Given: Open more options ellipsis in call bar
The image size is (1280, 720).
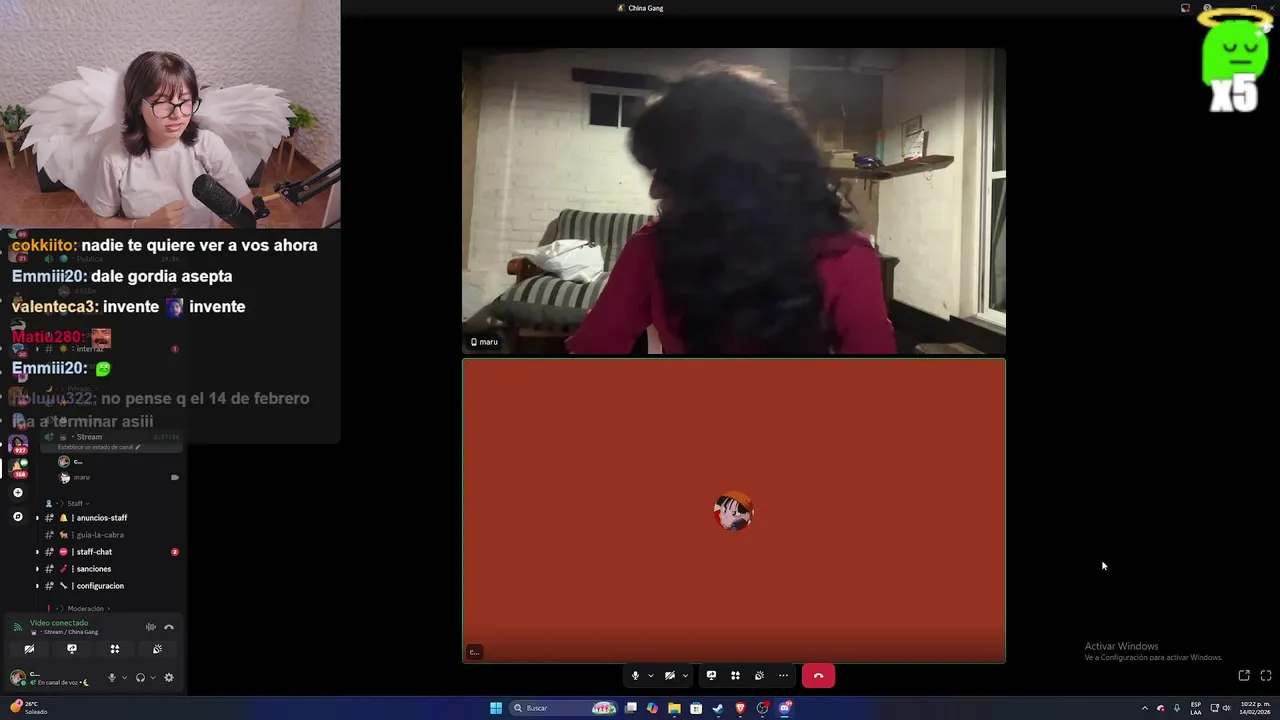Looking at the screenshot, I should point(783,676).
